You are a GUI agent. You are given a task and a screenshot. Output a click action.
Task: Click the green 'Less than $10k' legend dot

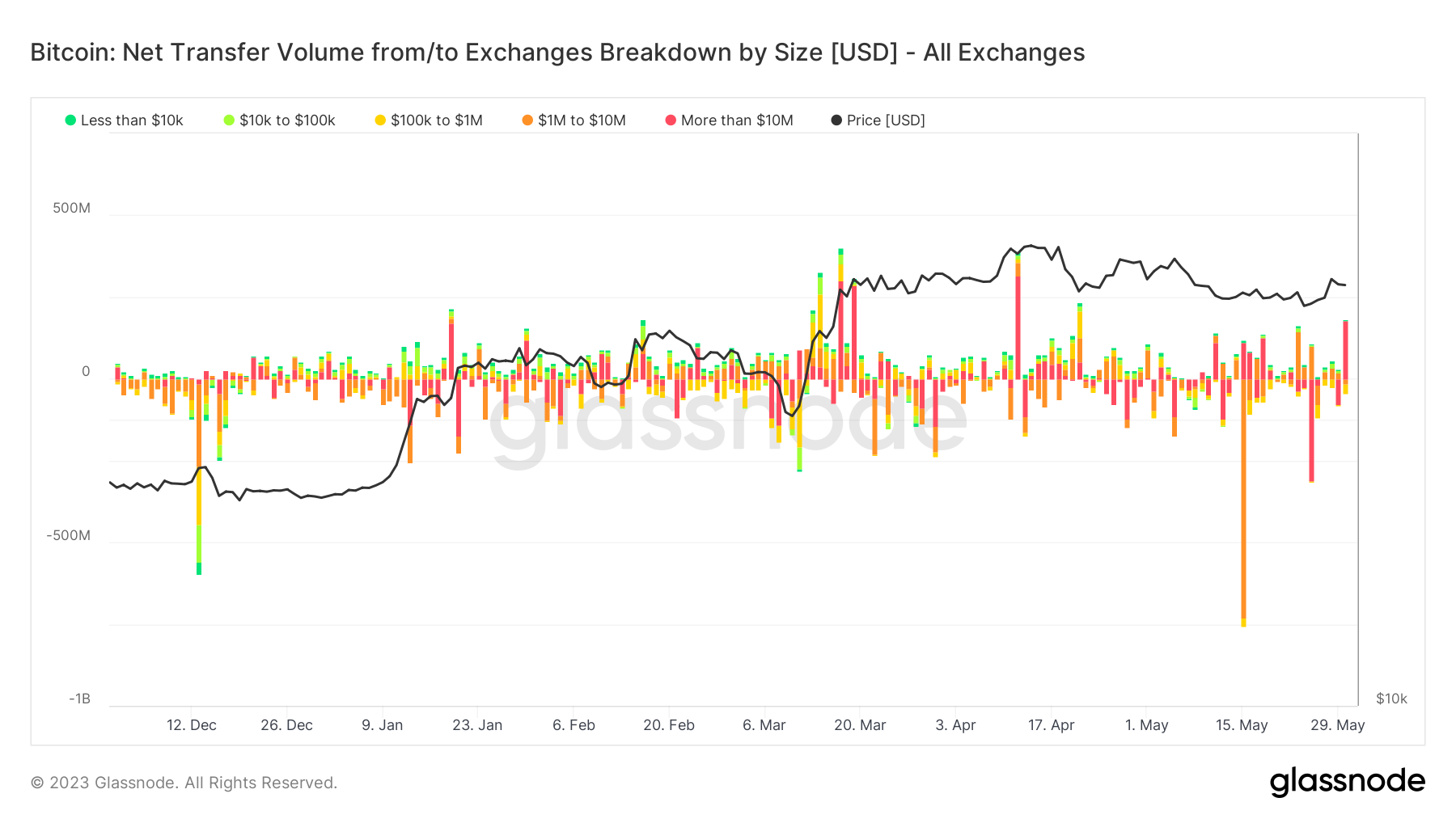71,120
